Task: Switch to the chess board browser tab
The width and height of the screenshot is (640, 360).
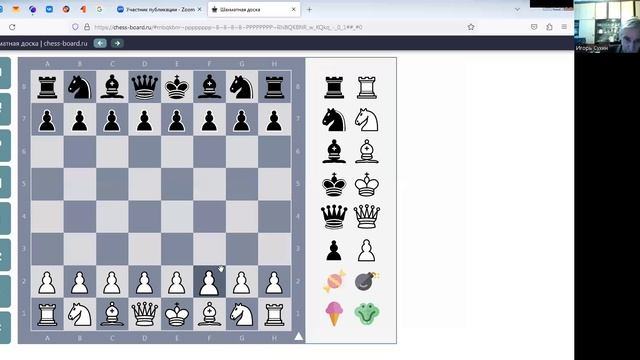Action: (254, 9)
